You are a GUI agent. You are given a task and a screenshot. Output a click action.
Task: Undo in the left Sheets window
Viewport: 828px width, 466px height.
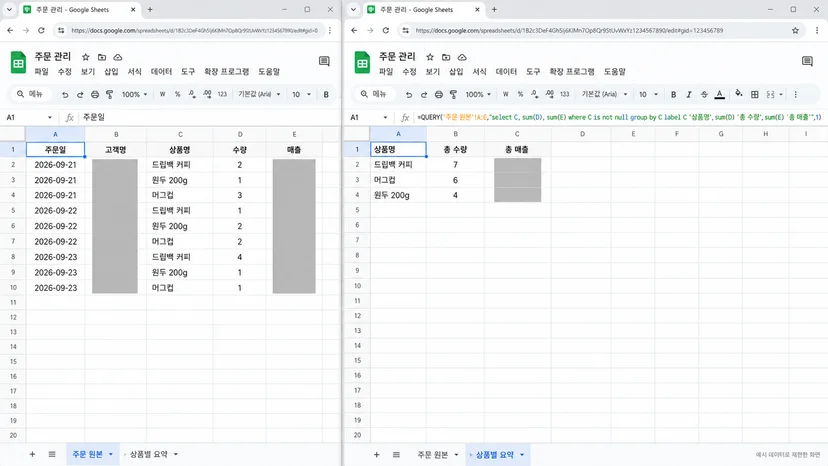65,95
